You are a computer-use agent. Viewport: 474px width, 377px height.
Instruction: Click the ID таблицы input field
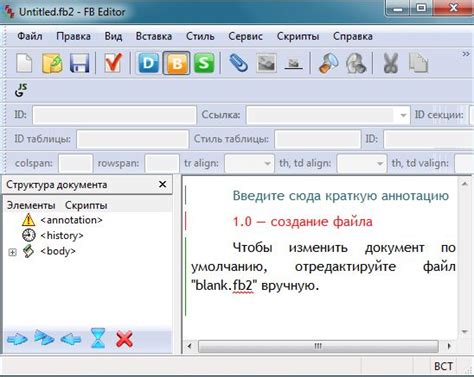133,139
